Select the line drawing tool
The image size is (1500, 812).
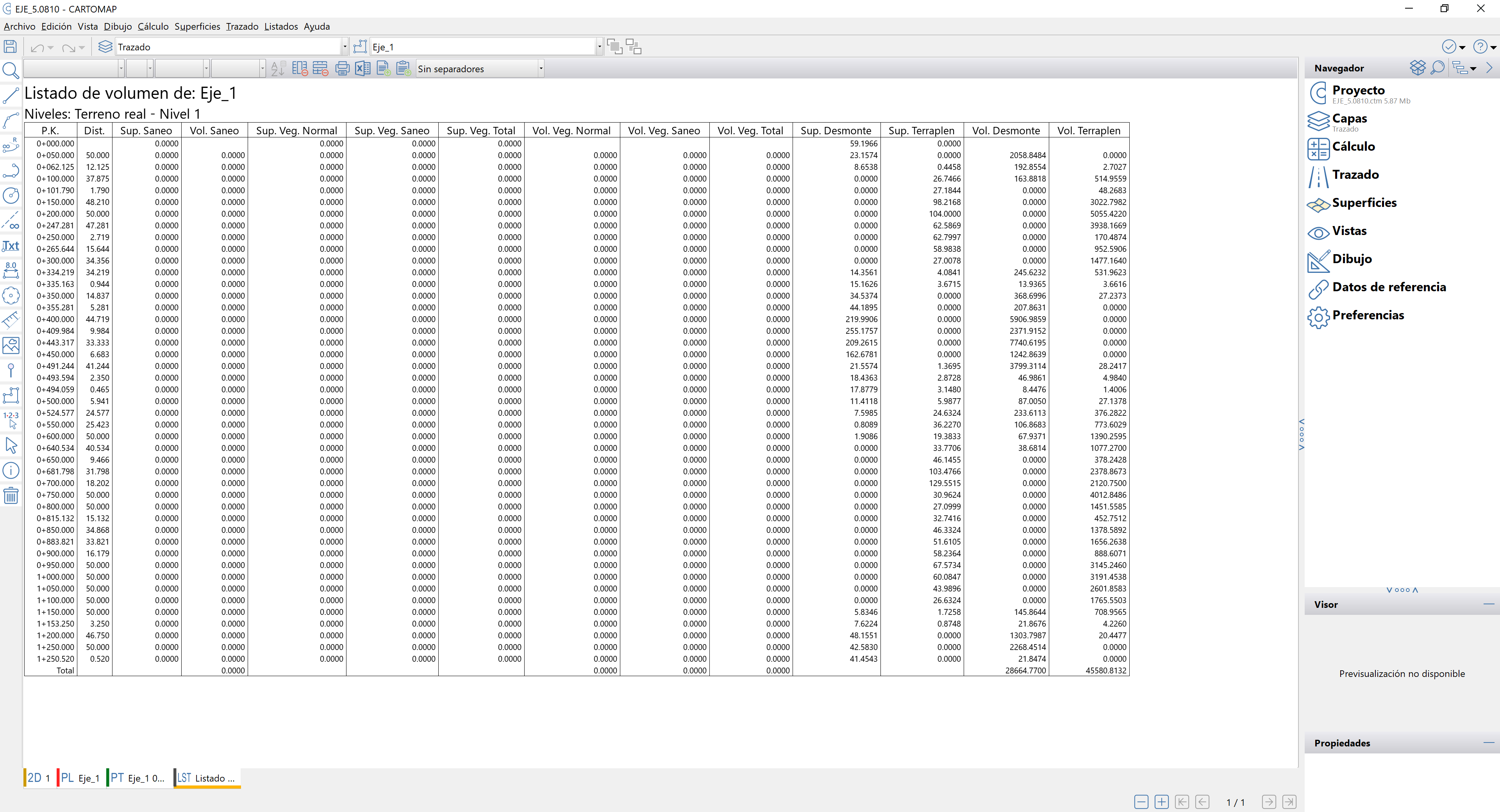11,96
